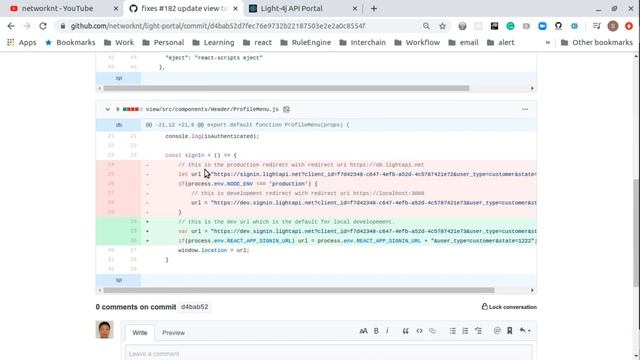Open the react bookmarks folder
This screenshot has height=360, width=640.
[257, 42]
